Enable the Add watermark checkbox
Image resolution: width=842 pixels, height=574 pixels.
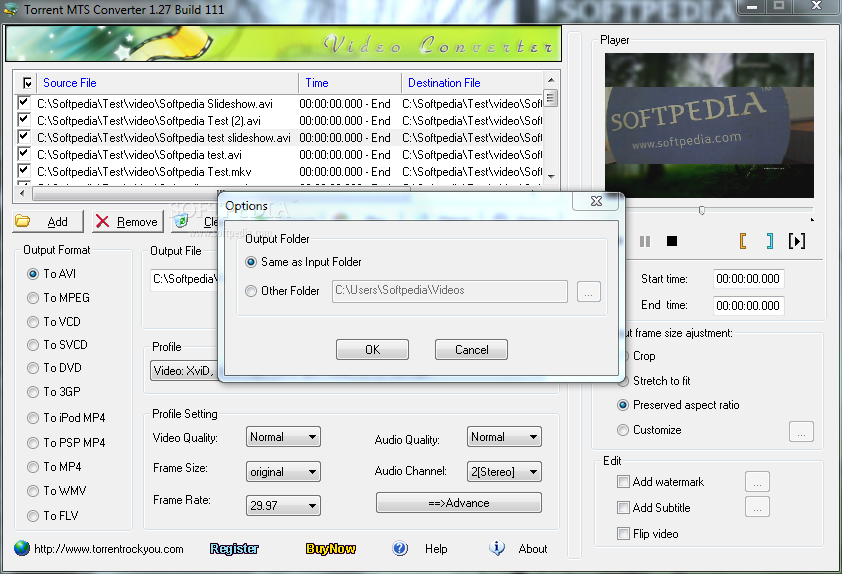point(623,482)
